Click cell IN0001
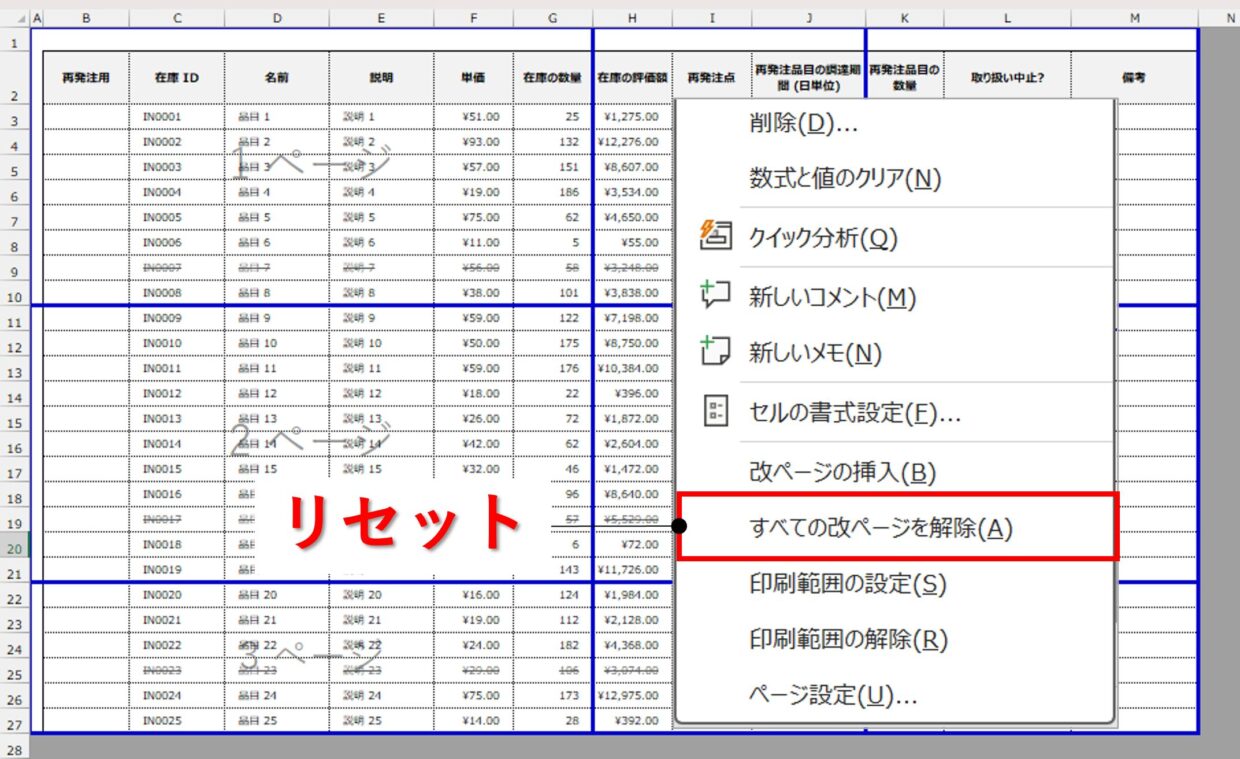The width and height of the screenshot is (1240, 759). [x=177, y=117]
